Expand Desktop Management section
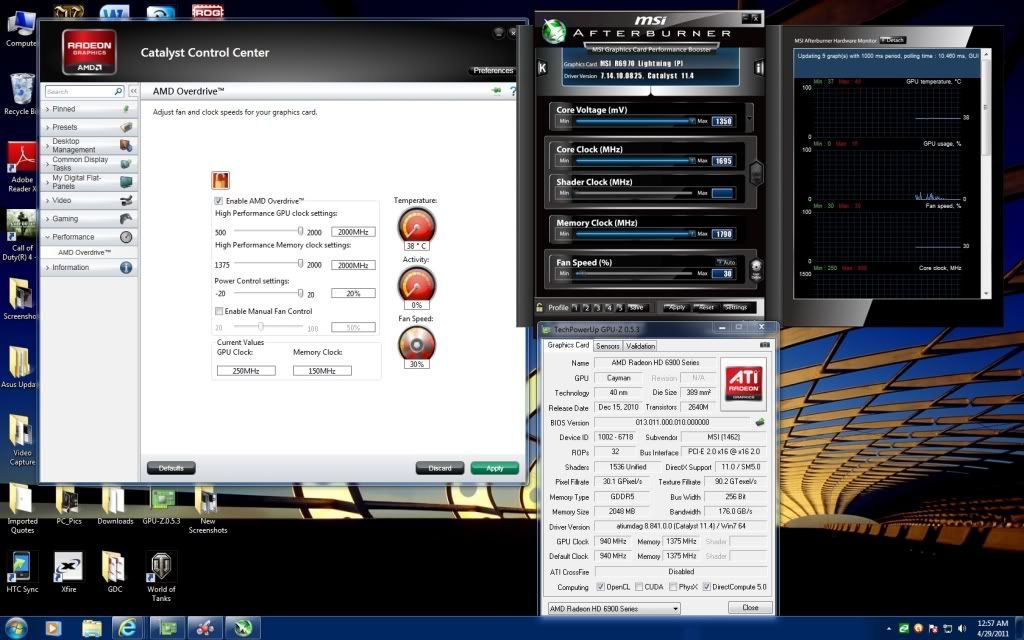The image size is (1024, 640). [89, 145]
